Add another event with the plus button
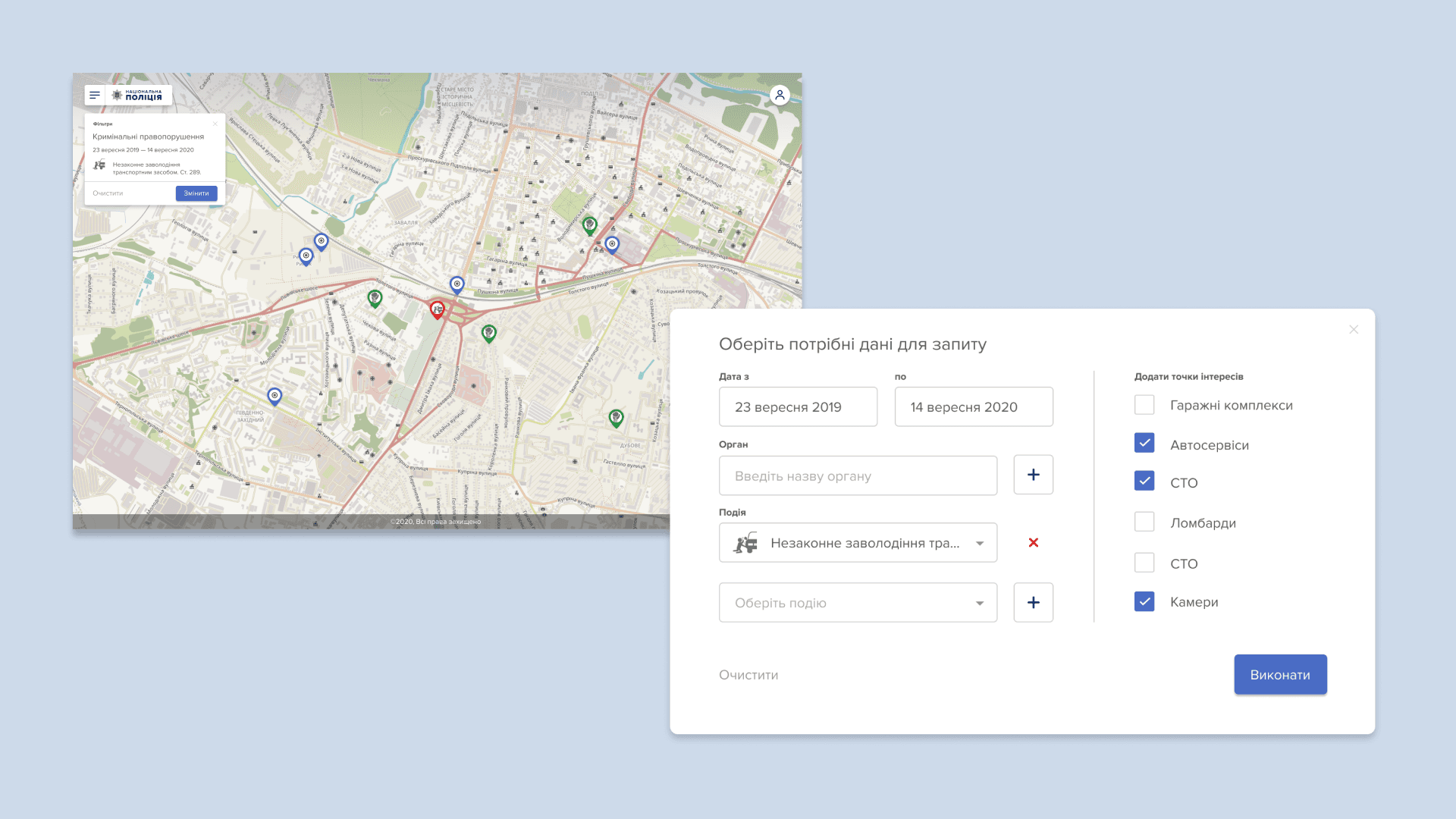The height and width of the screenshot is (819, 1456). coord(1033,603)
